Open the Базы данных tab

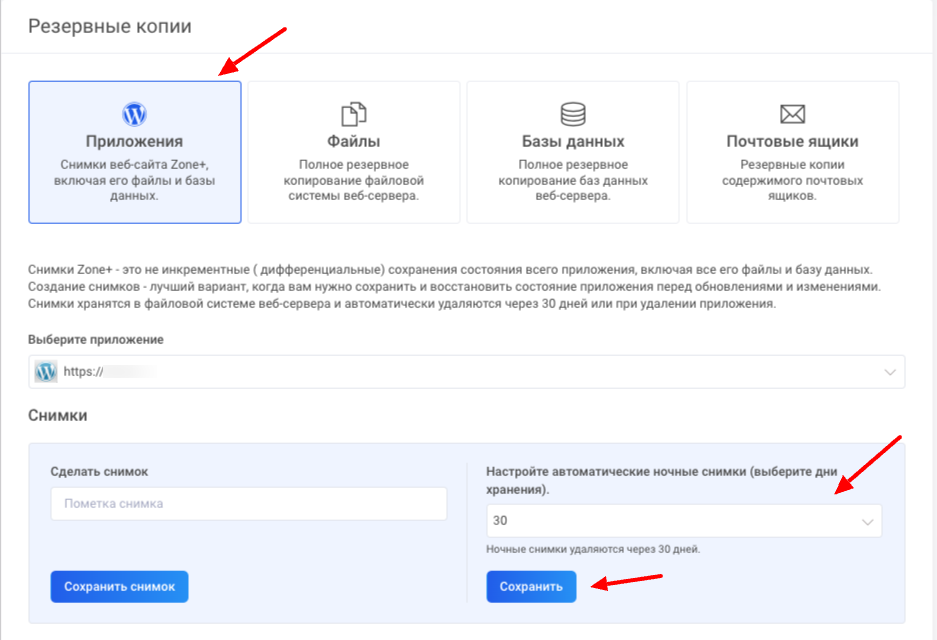573,141
